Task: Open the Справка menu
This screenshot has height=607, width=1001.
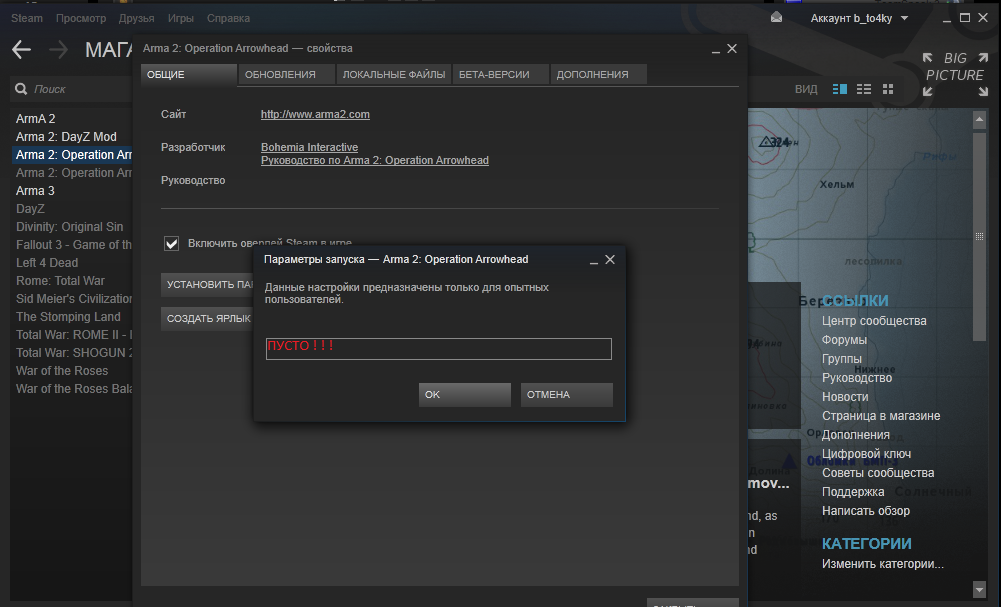Action: 228,18
